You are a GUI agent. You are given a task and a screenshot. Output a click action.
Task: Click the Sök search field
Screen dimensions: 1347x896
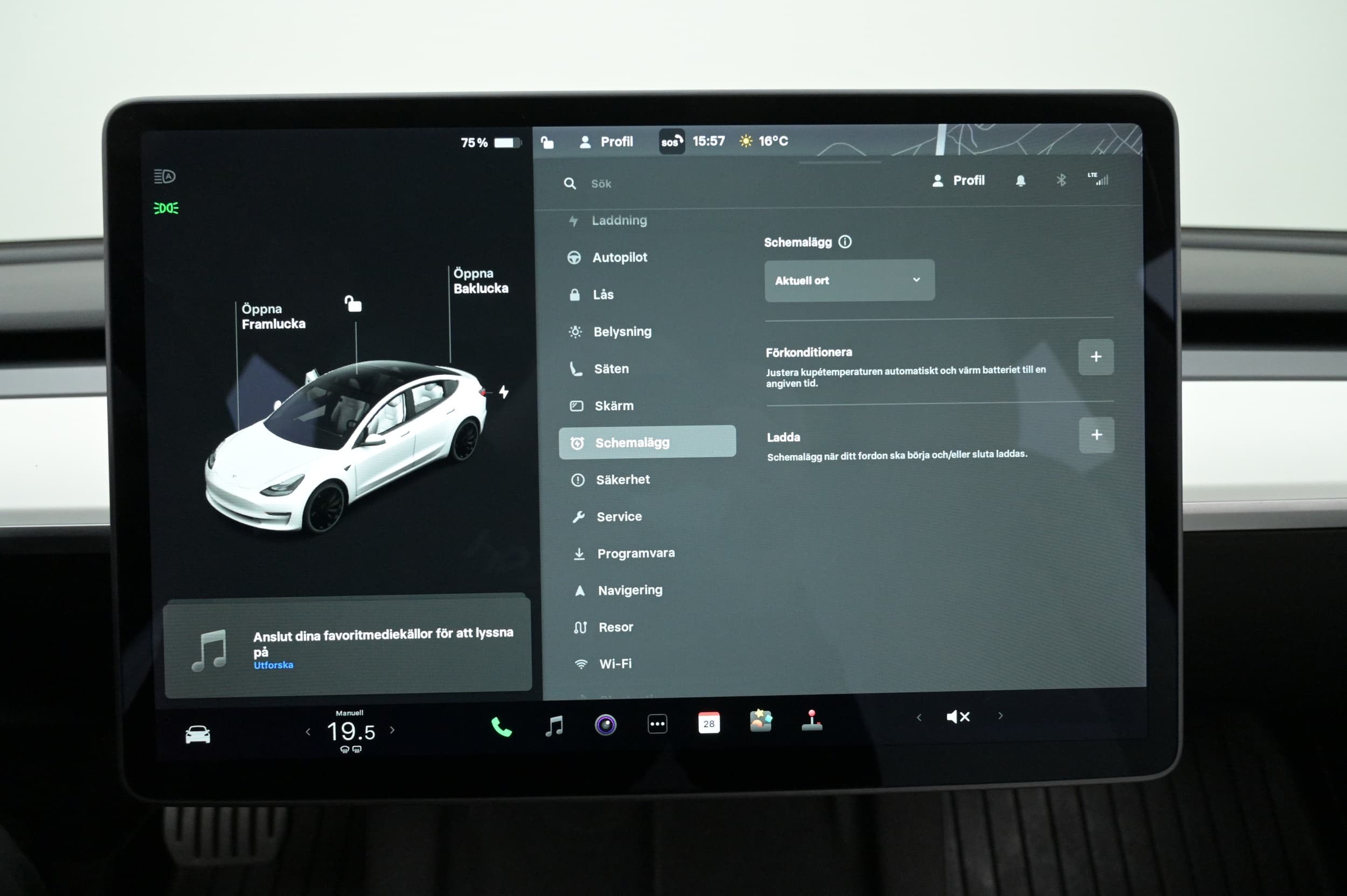pos(601,184)
